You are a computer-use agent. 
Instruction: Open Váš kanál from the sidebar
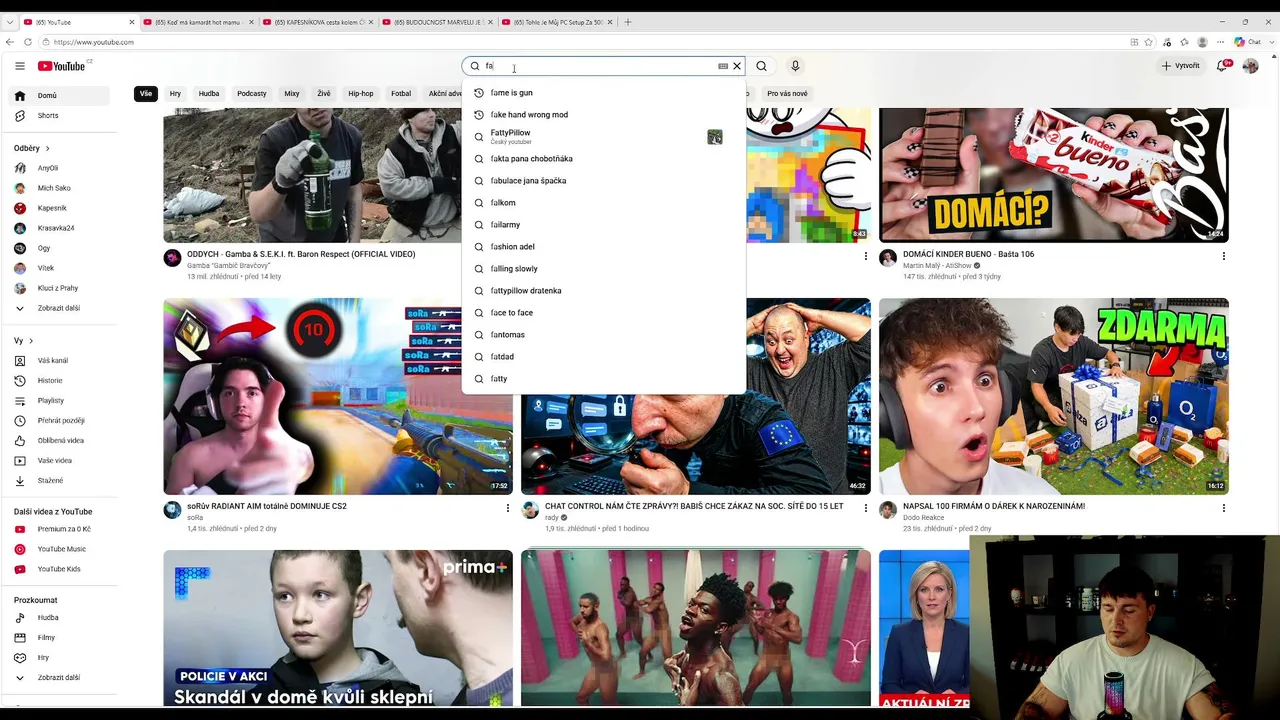point(59,361)
